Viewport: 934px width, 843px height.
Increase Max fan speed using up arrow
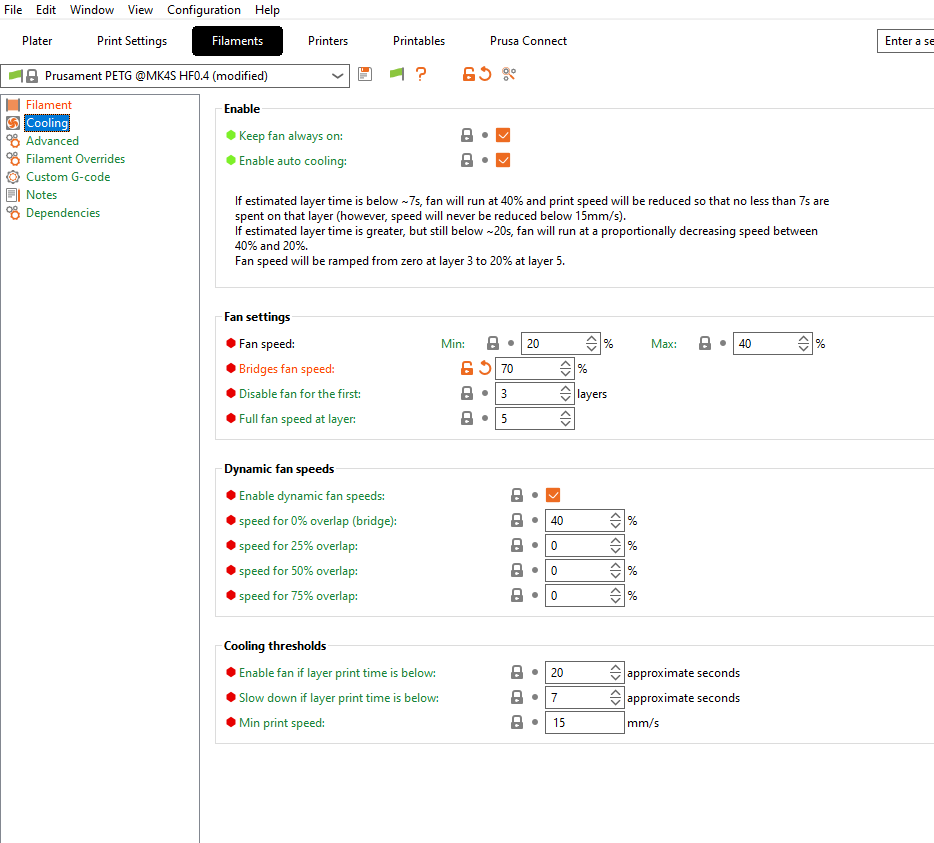(804, 339)
